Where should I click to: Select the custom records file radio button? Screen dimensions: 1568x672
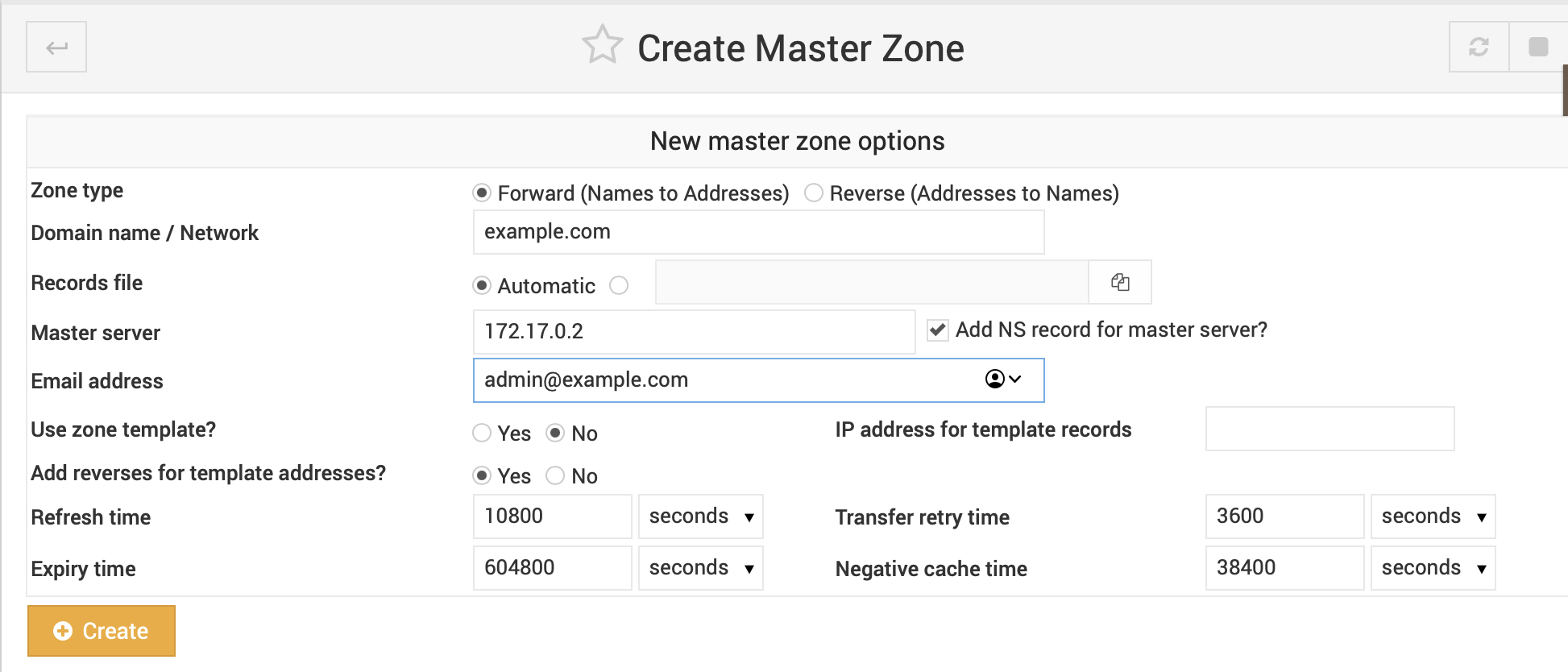coord(619,286)
